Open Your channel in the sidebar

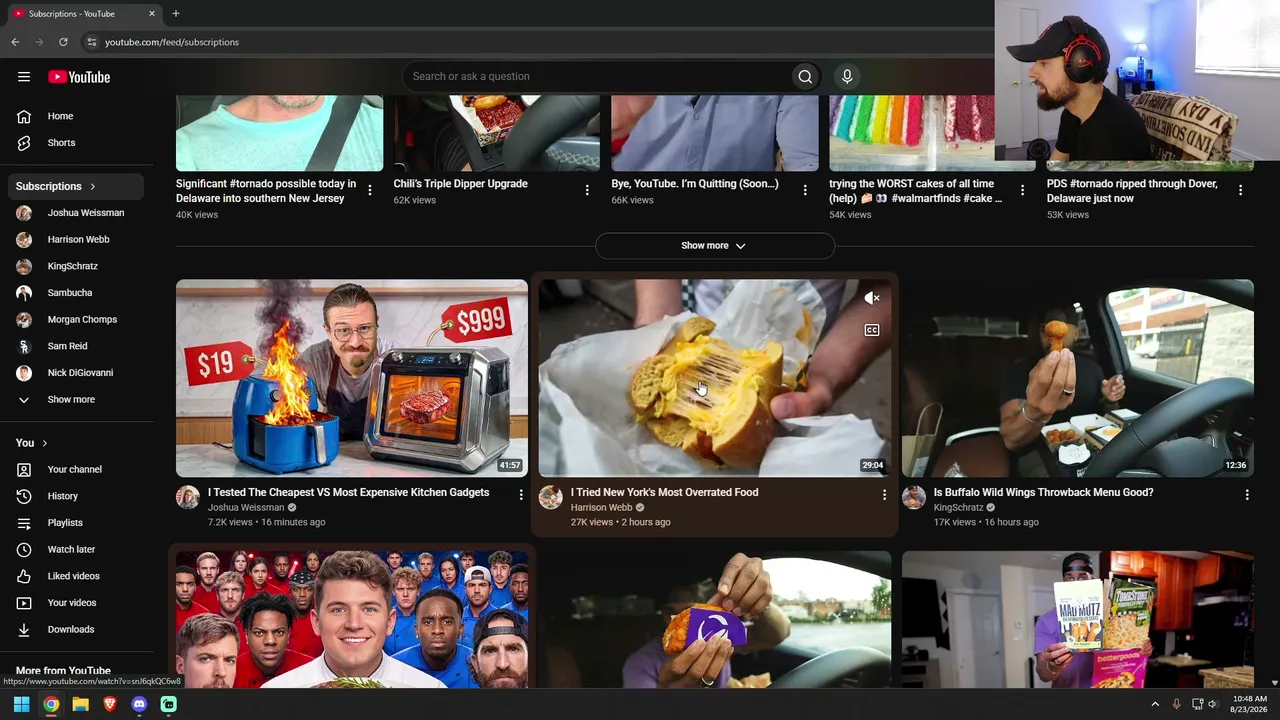pyautogui.click(x=76, y=469)
